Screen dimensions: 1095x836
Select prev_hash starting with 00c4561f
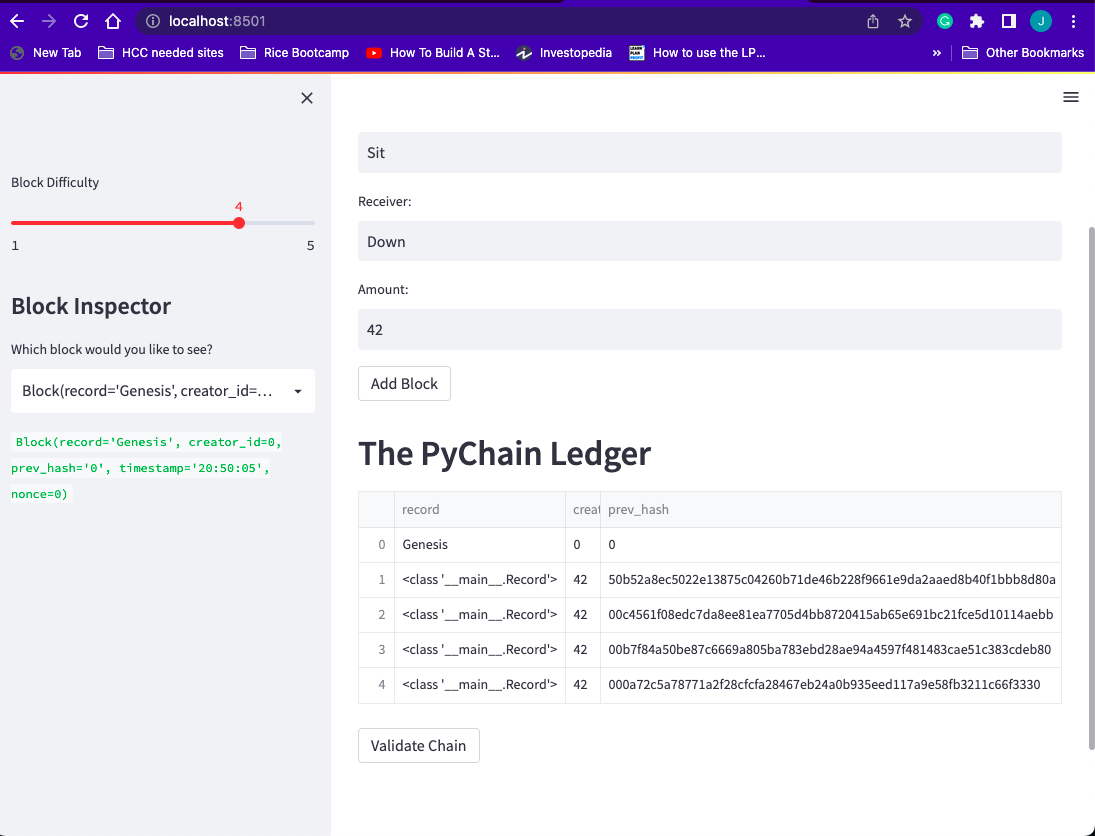pyautogui.click(x=831, y=615)
